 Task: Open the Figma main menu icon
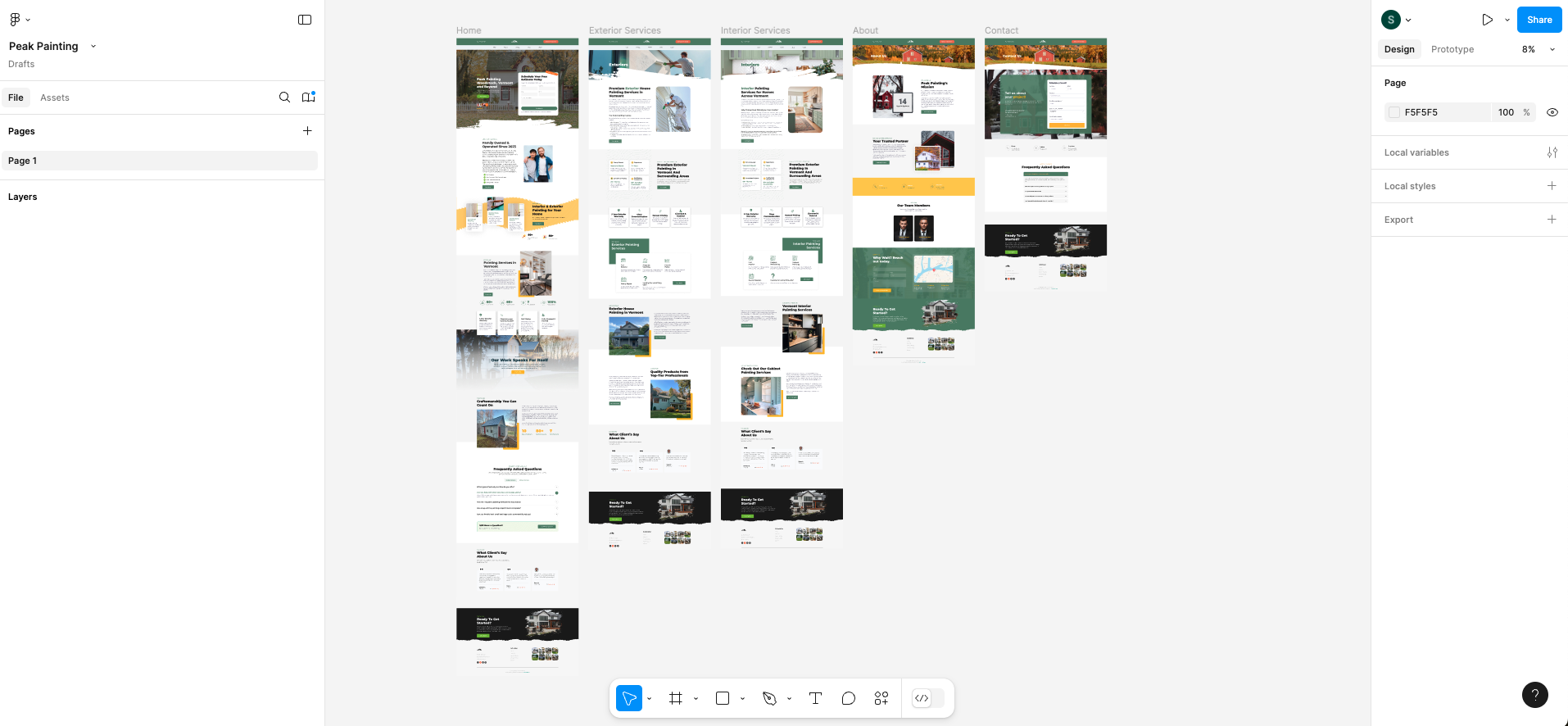point(15,20)
